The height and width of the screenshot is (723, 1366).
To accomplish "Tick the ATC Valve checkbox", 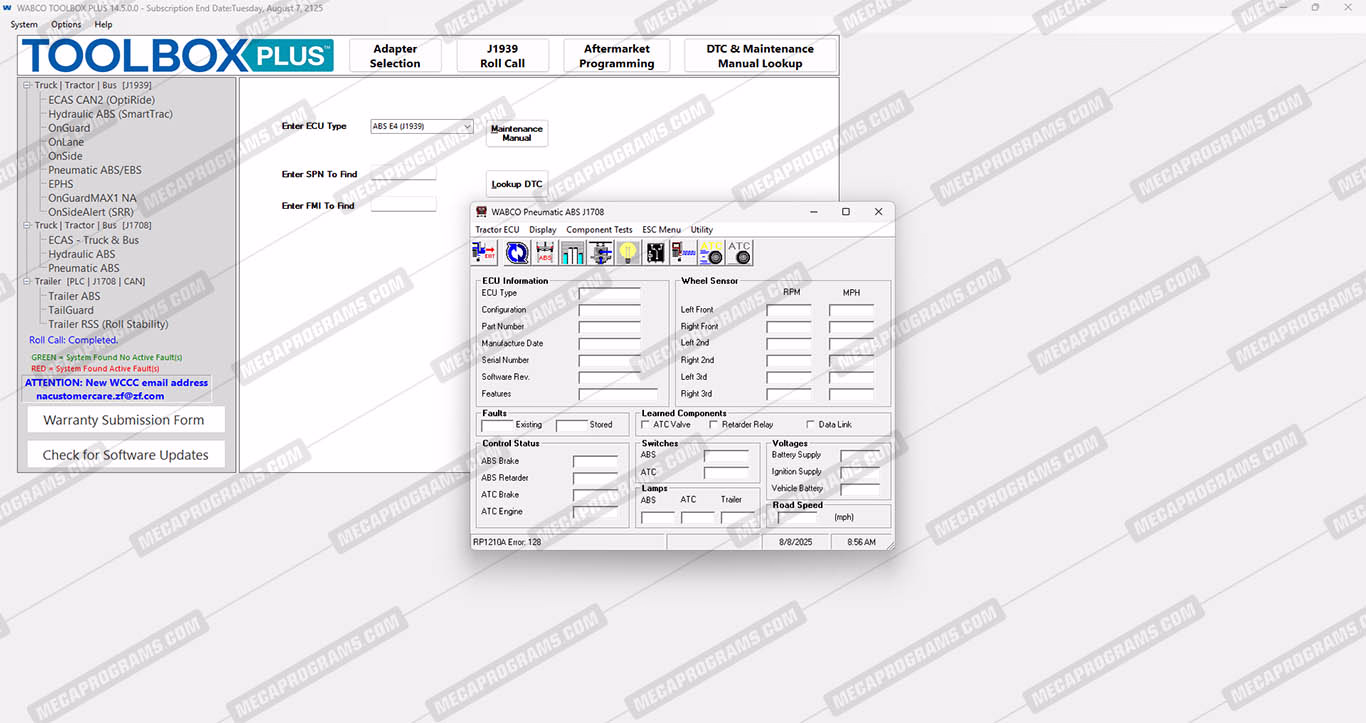I will tap(645, 424).
